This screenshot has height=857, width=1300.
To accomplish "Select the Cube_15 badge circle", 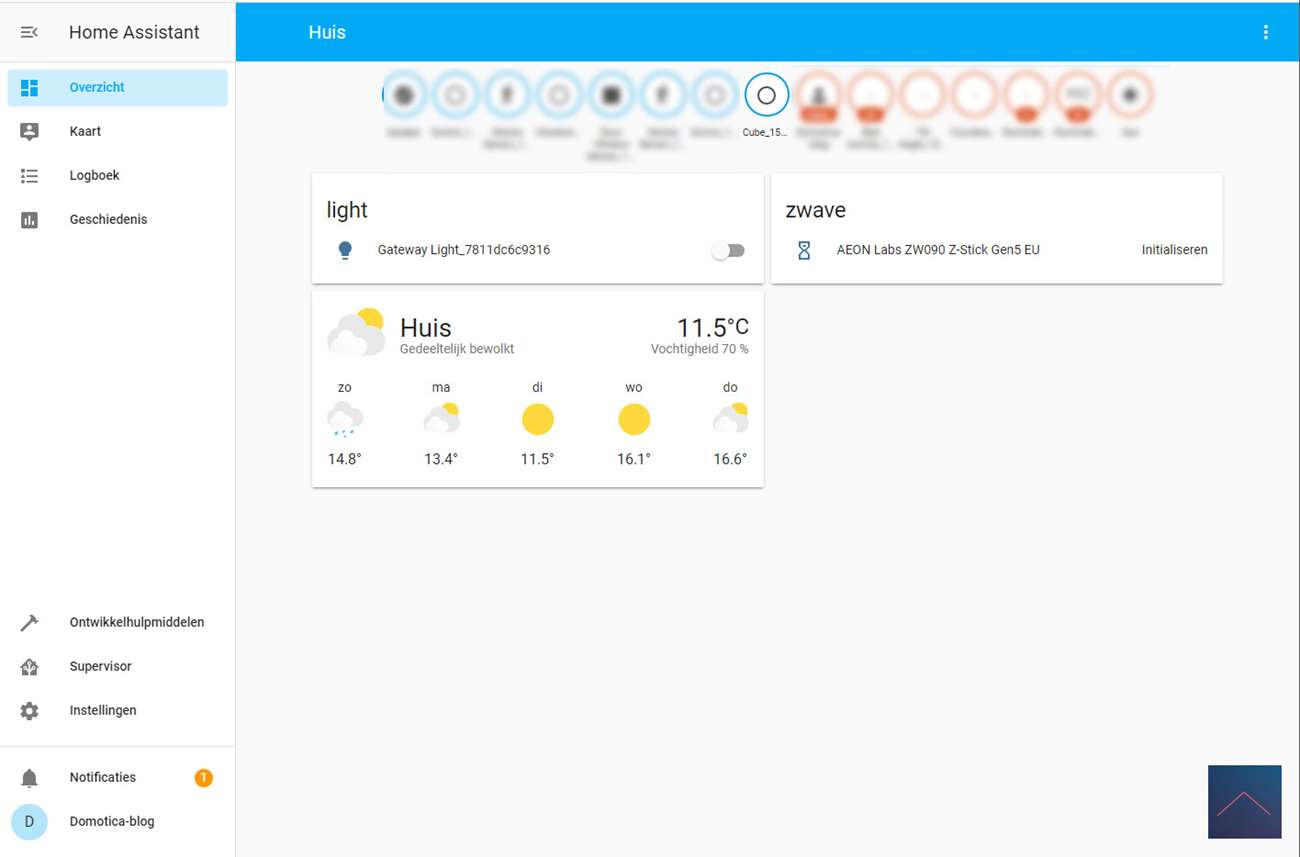I will 766,96.
